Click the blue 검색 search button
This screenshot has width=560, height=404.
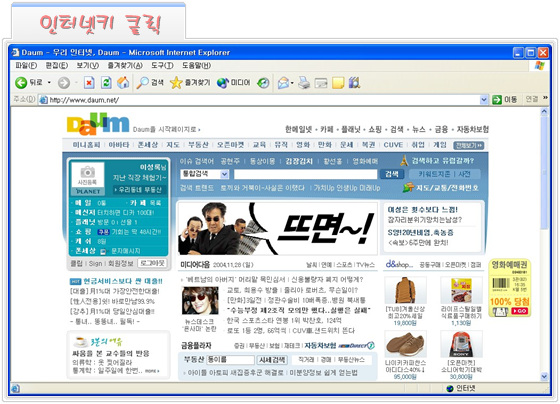(x=392, y=174)
